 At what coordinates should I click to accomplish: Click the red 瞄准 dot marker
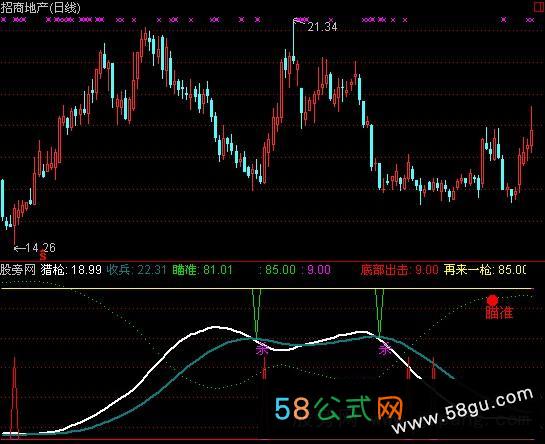(492, 300)
